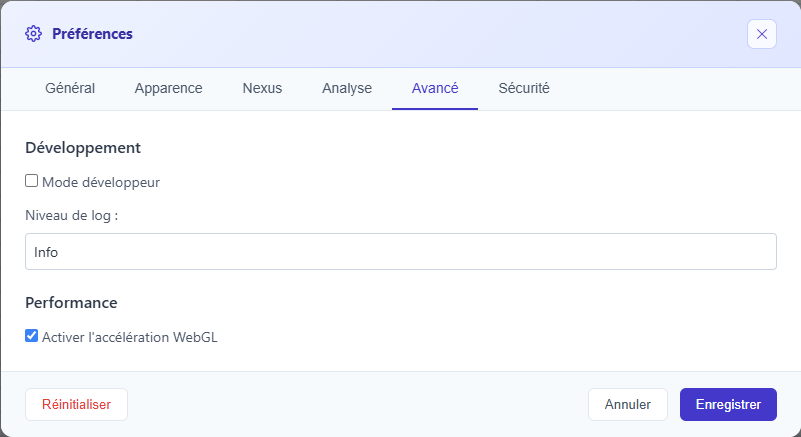801x437 pixels.
Task: Switch to the Général tab
Action: [70, 88]
